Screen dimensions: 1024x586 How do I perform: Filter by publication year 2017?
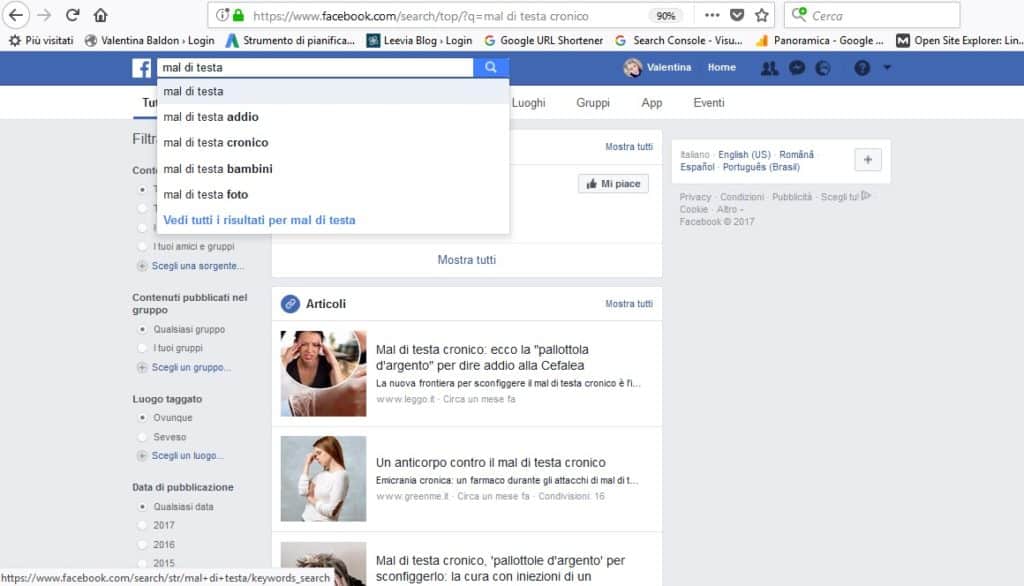(x=142, y=525)
